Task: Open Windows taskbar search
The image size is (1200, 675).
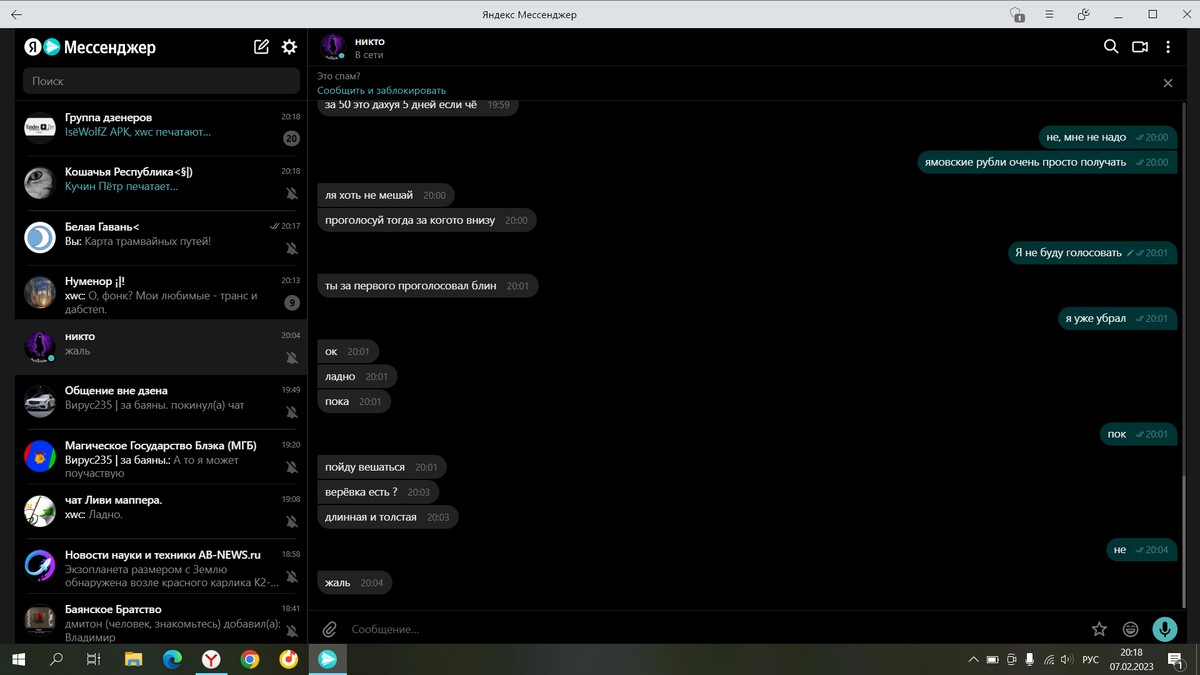Action: click(x=56, y=660)
